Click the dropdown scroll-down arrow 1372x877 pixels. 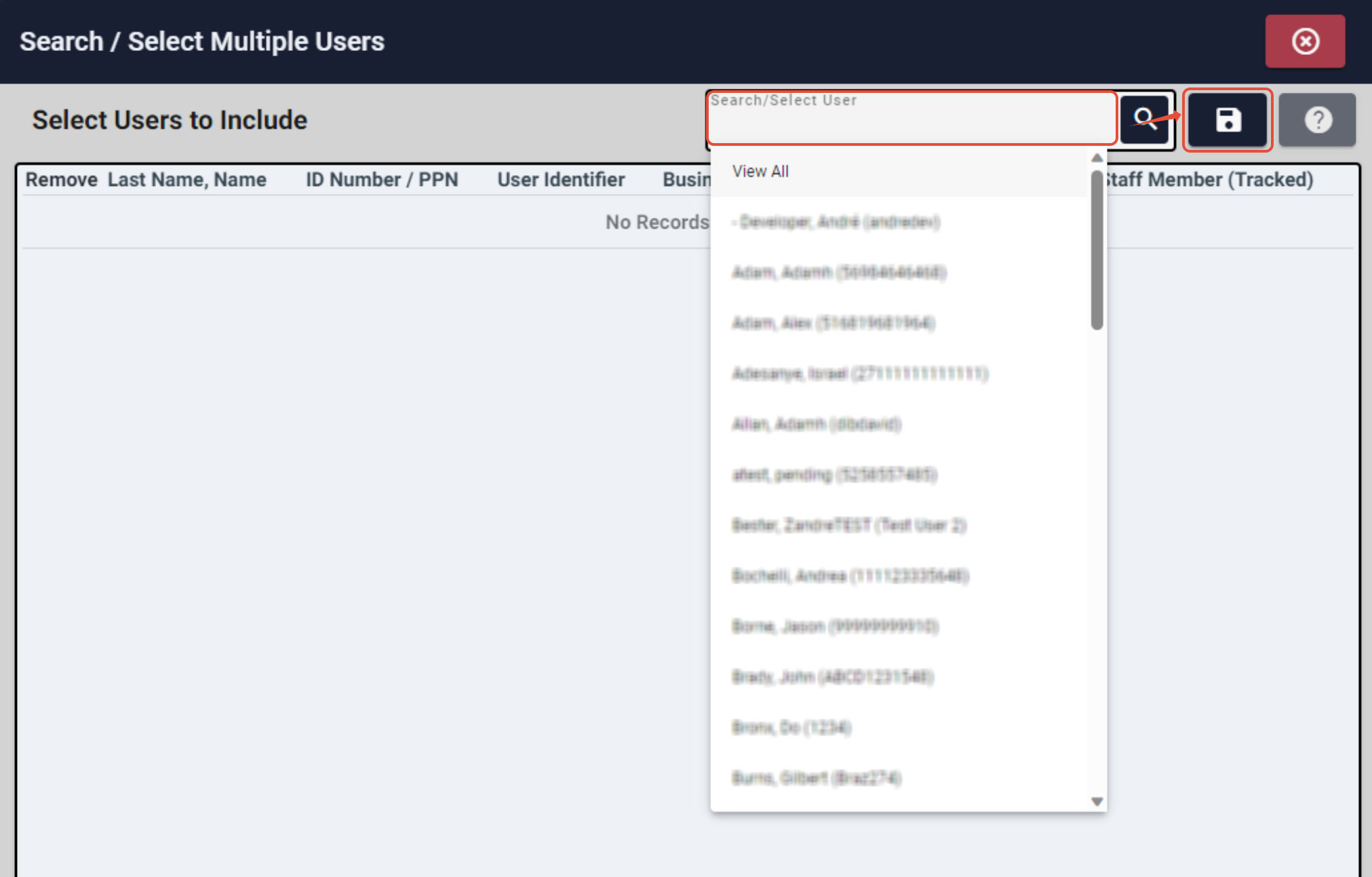1097,802
